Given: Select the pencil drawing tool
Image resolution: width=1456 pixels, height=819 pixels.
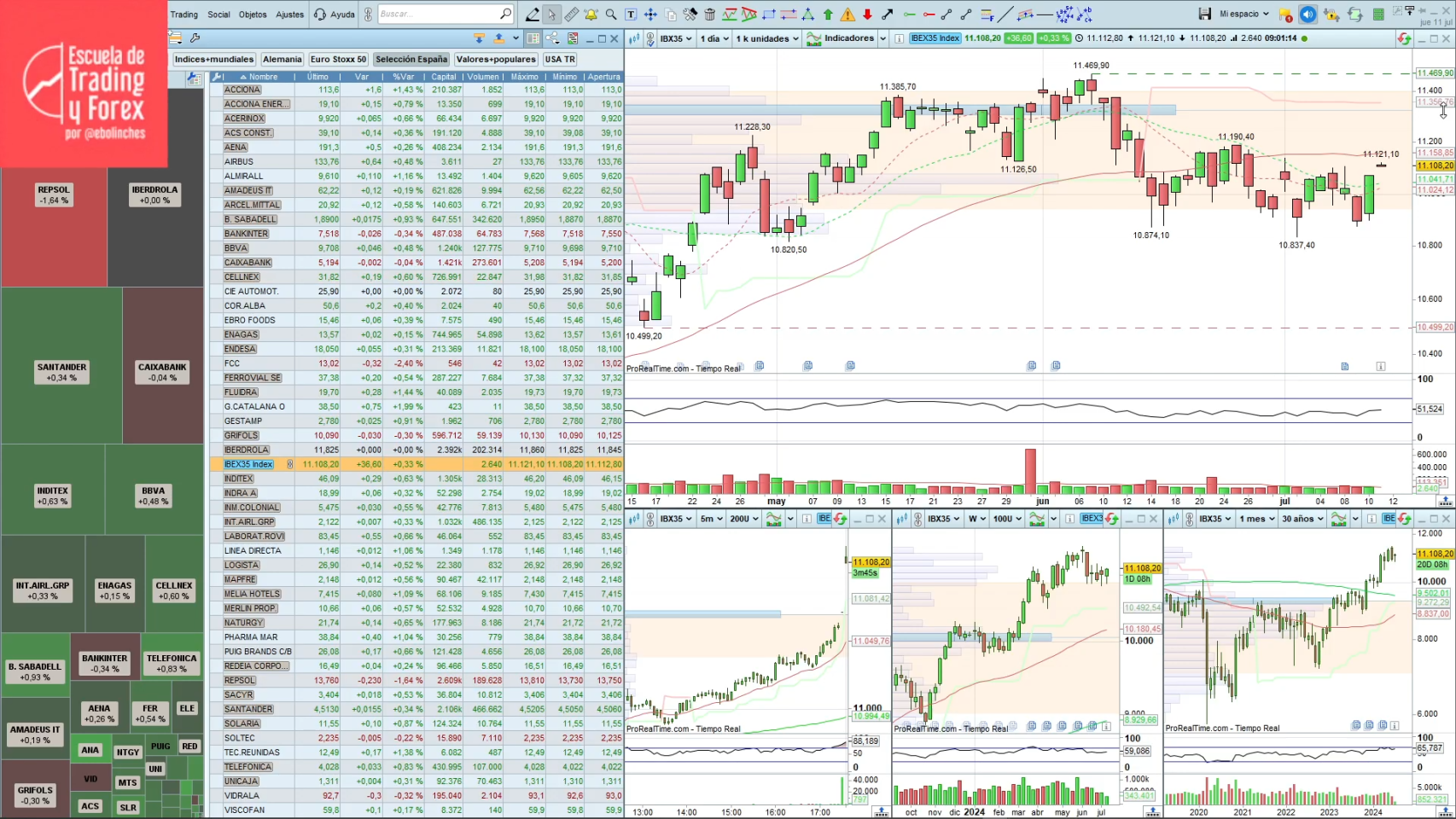Looking at the screenshot, I should click(532, 15).
